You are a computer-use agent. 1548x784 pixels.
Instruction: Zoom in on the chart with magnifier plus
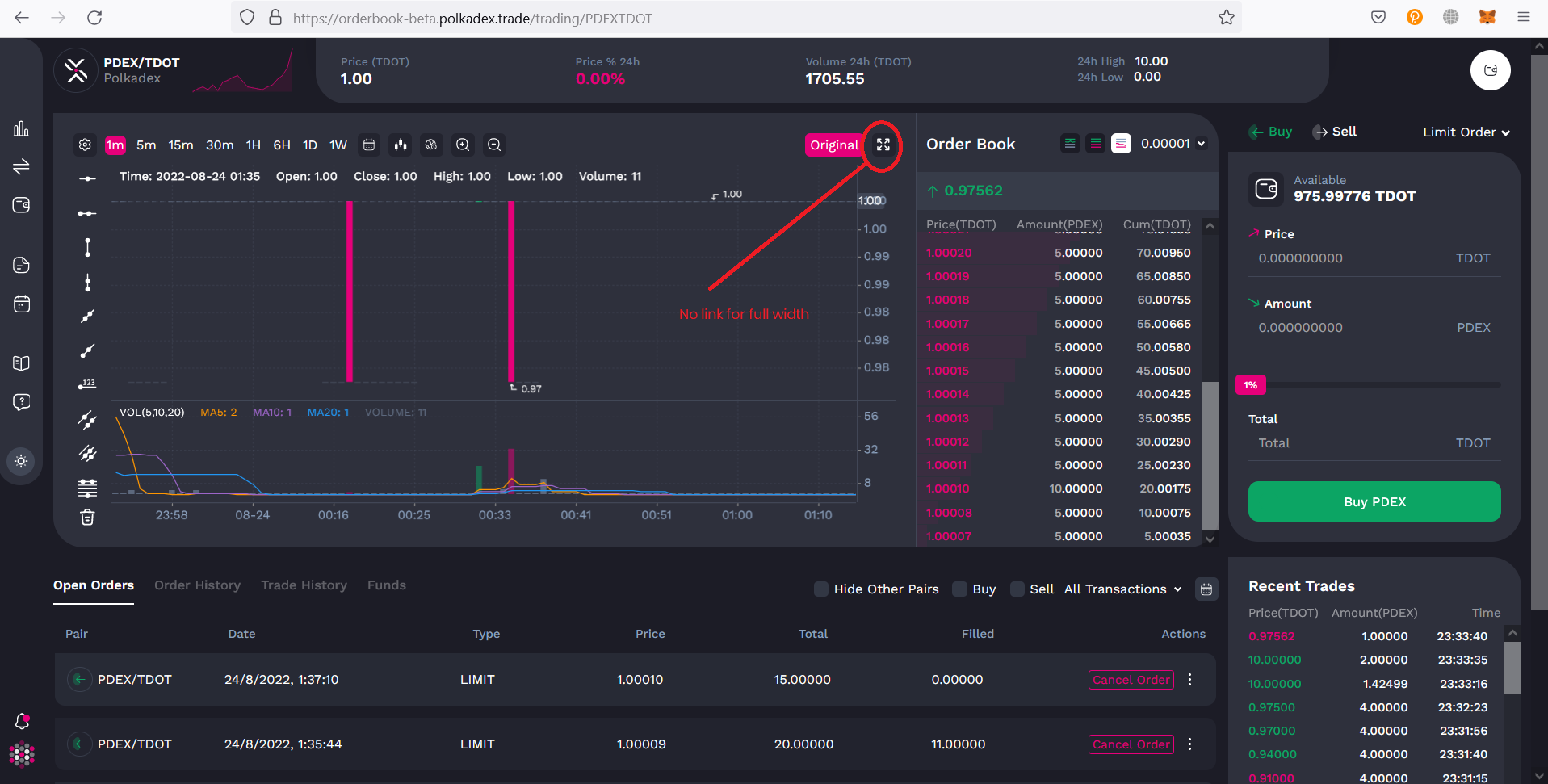tap(462, 145)
